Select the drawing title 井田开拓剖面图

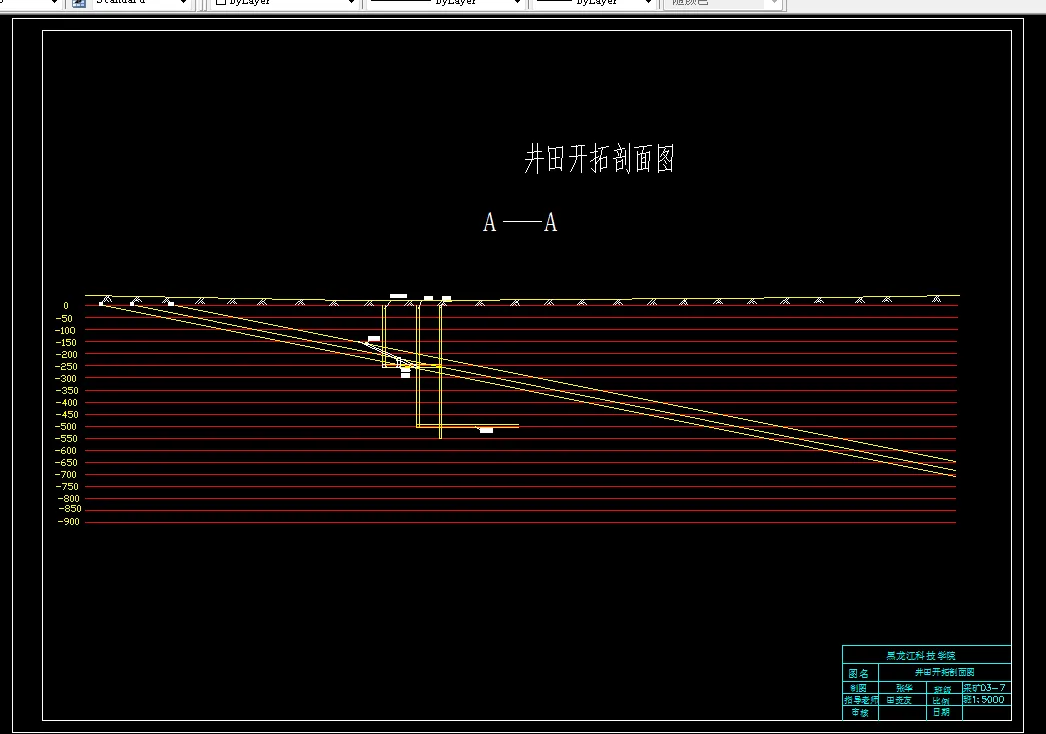[599, 159]
